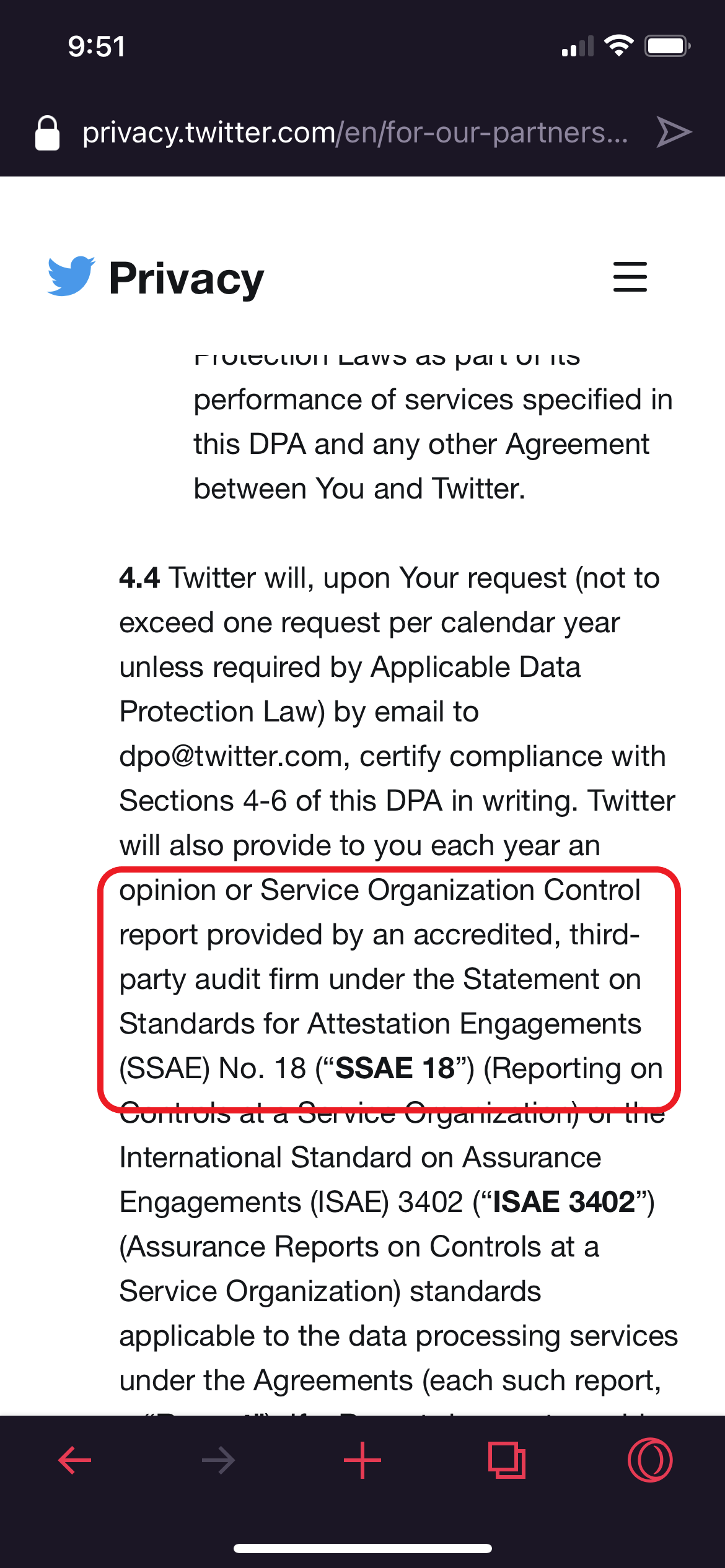Open the tabs overview icon
This screenshot has width=725, height=1568.
[507, 1460]
